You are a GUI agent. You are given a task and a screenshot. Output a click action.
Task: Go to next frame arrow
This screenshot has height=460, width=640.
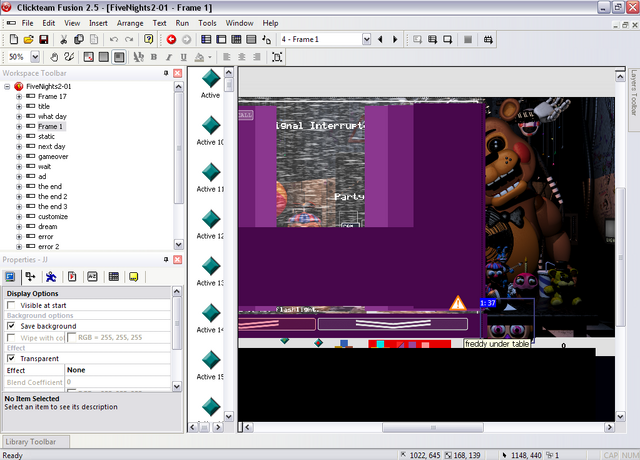point(395,39)
